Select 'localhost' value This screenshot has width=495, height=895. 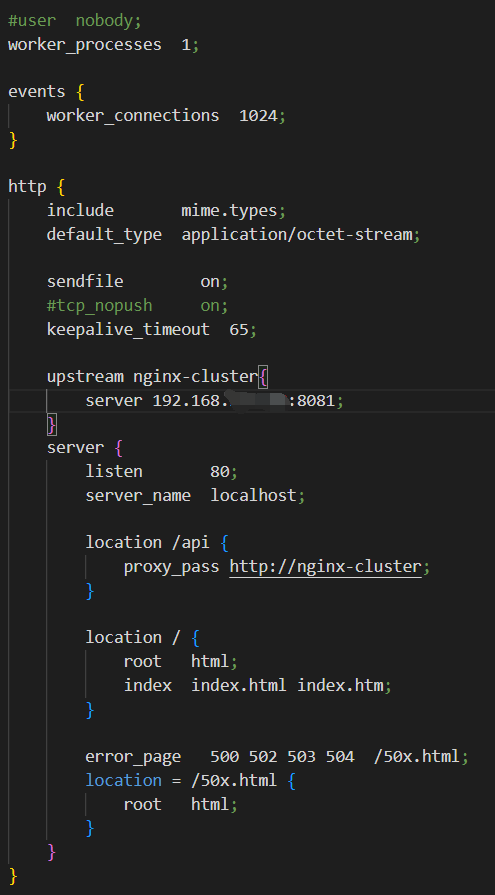pyautogui.click(x=253, y=495)
